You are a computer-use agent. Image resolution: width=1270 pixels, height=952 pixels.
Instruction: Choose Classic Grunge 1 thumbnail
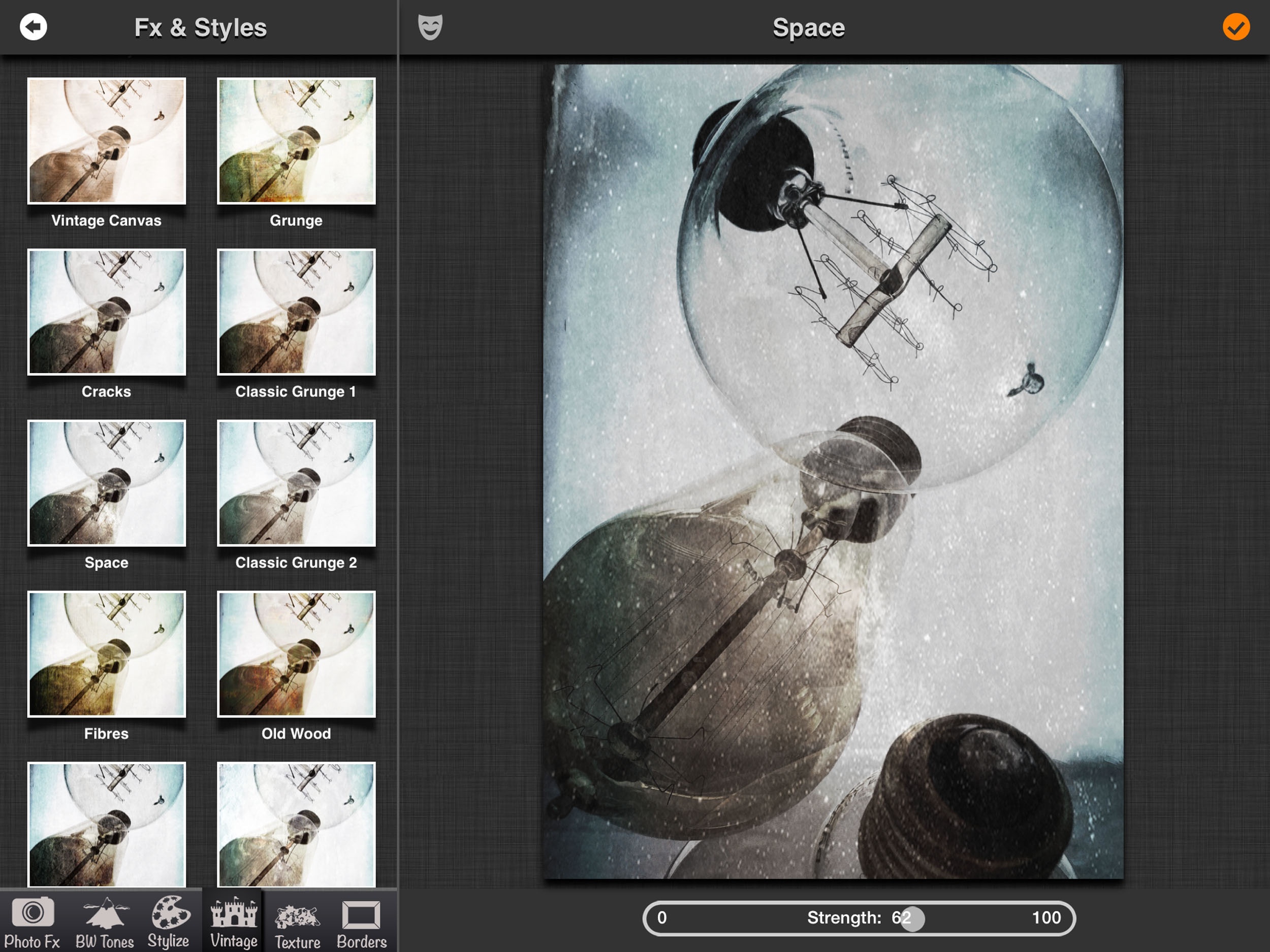pyautogui.click(x=296, y=312)
